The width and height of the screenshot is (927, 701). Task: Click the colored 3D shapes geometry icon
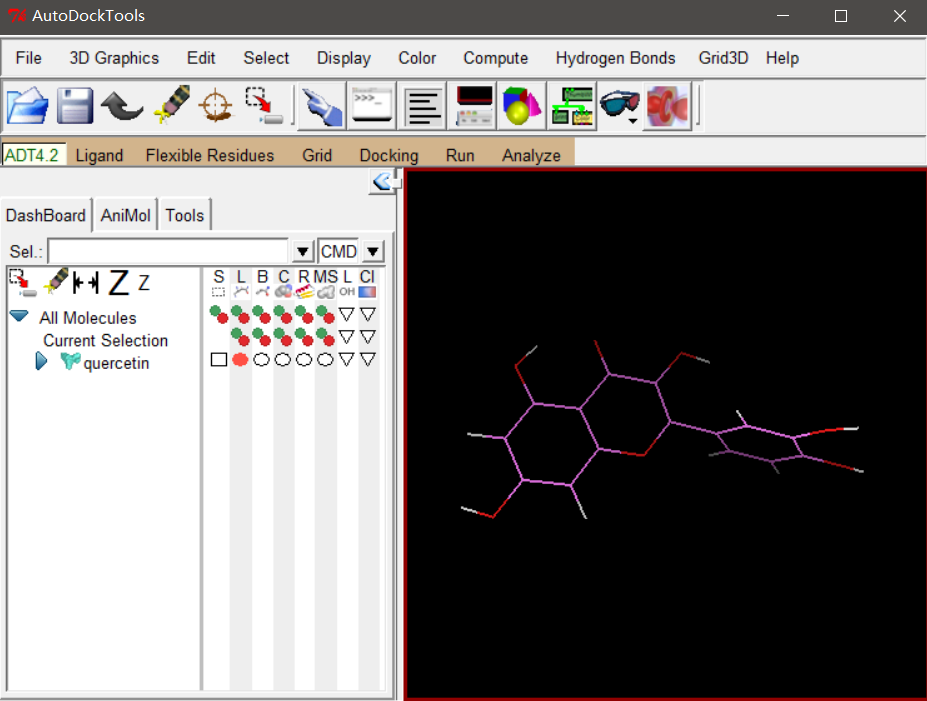[x=521, y=106]
